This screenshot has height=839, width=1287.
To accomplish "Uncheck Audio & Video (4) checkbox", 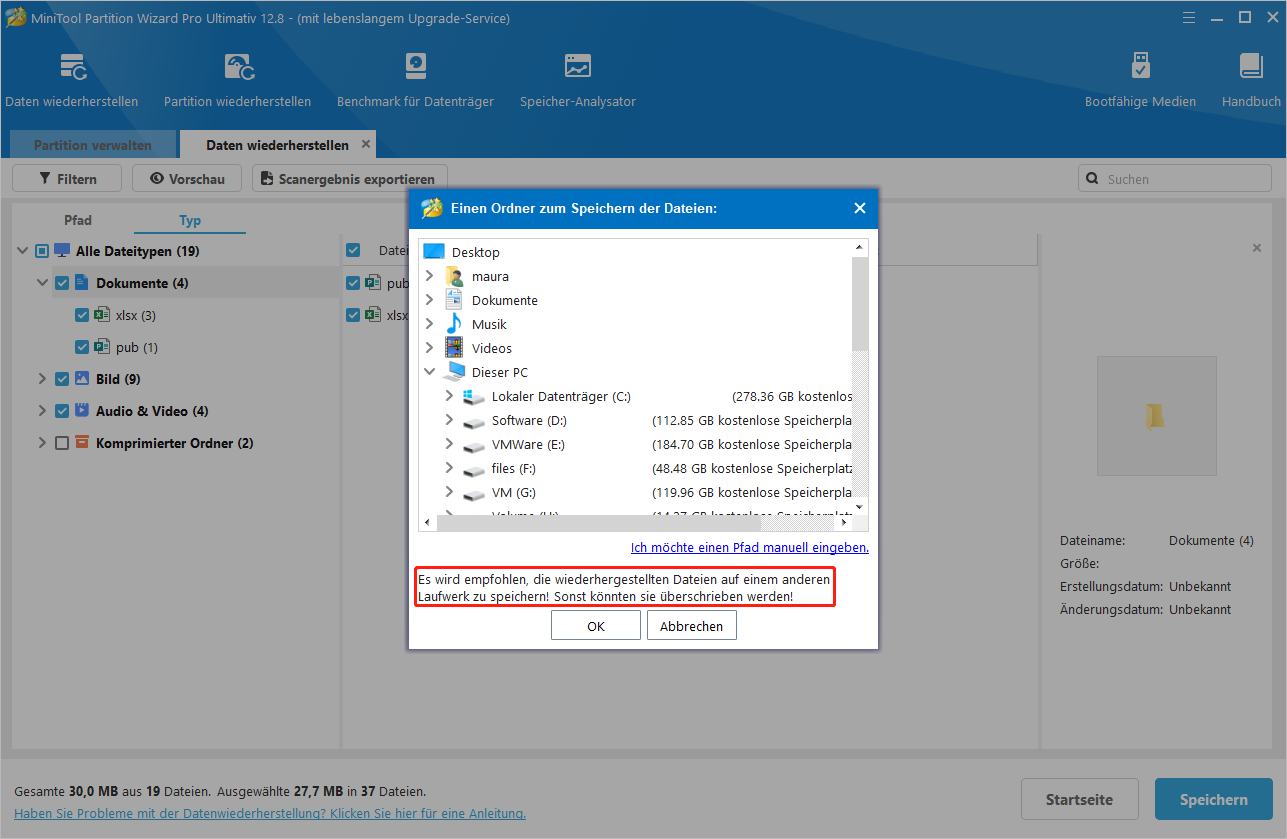I will (62, 411).
